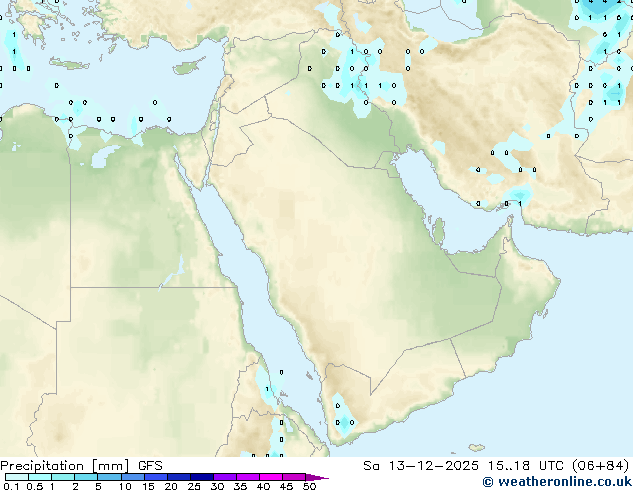Click the 30 to 35 mm legend swatch

[224, 477]
